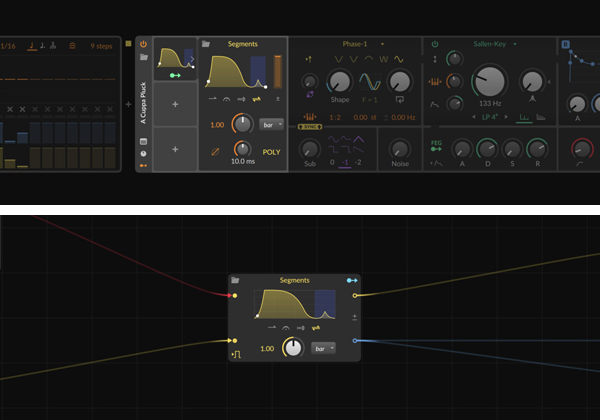This screenshot has width=600, height=420.
Task: Click the Segments modulator thumbnail slot
Action: 175,59
